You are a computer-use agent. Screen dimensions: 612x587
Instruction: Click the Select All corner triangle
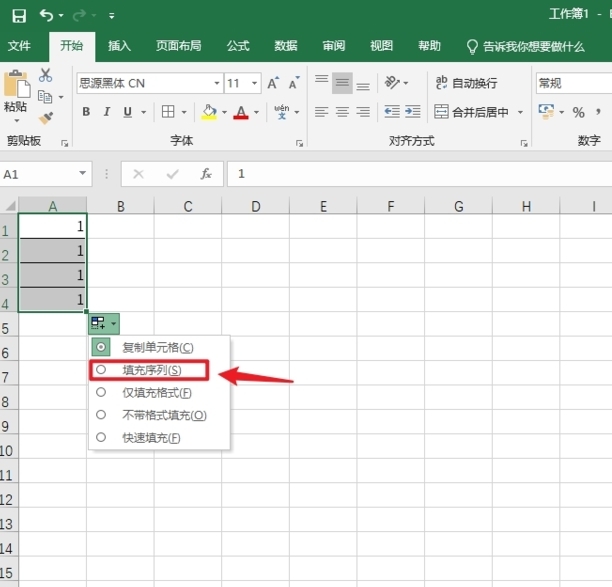(x=10, y=206)
